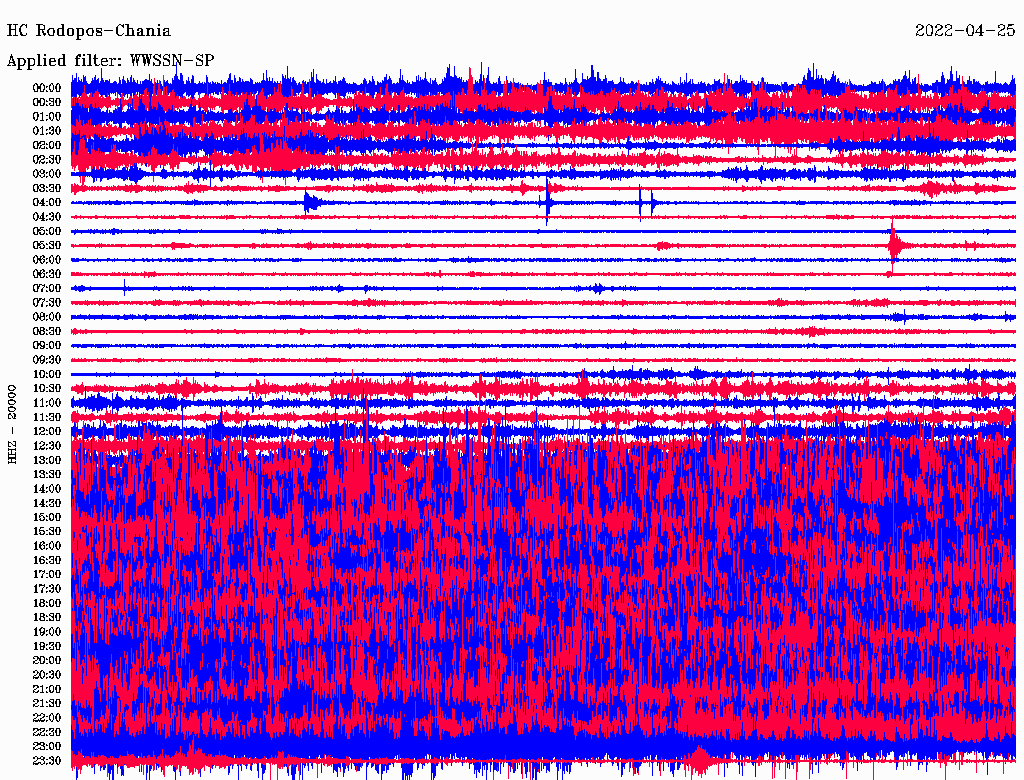
Task: Click the date label 2022-04-25
Action: click(x=964, y=31)
